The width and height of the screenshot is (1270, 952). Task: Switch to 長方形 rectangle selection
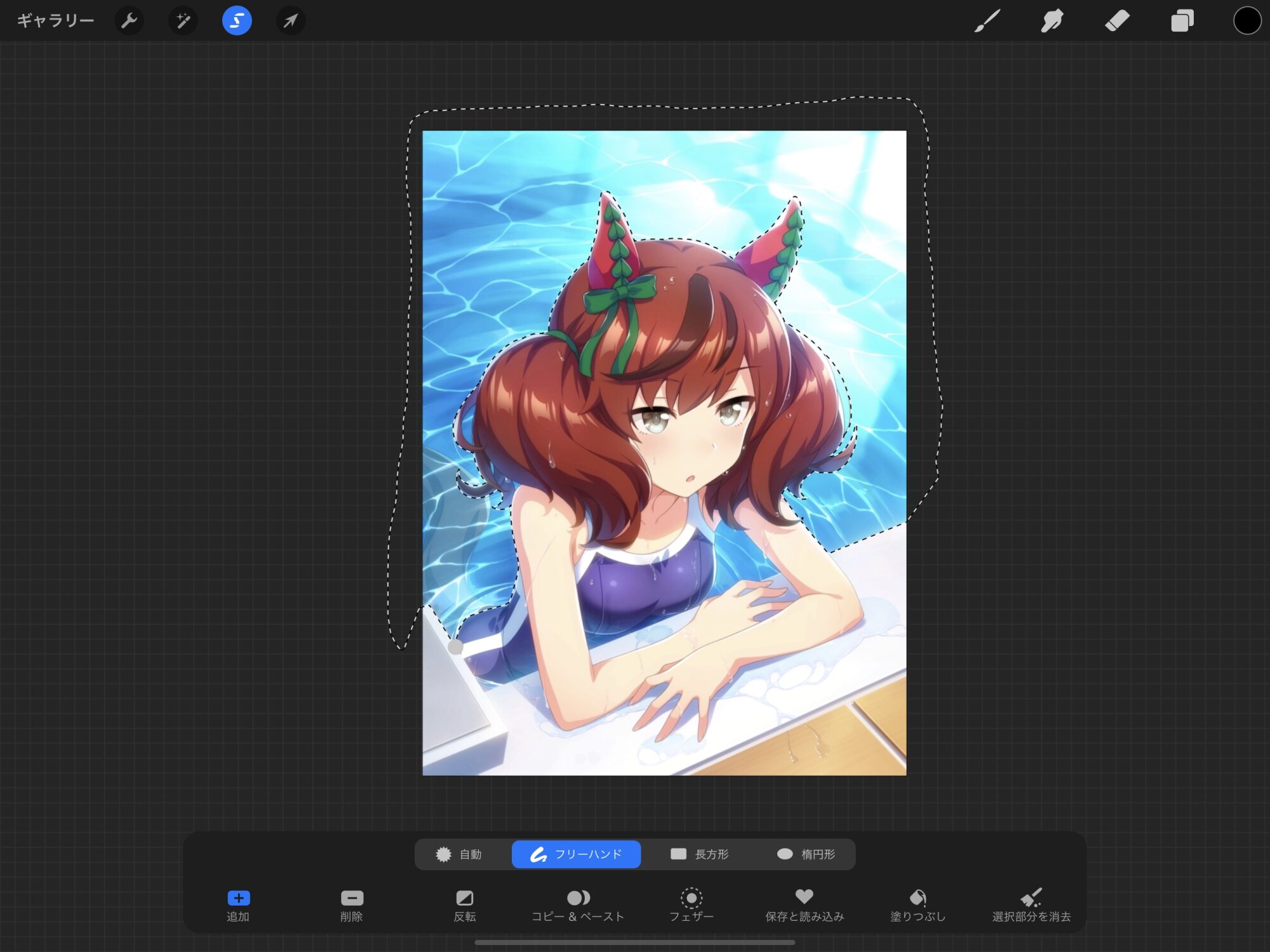(700, 854)
